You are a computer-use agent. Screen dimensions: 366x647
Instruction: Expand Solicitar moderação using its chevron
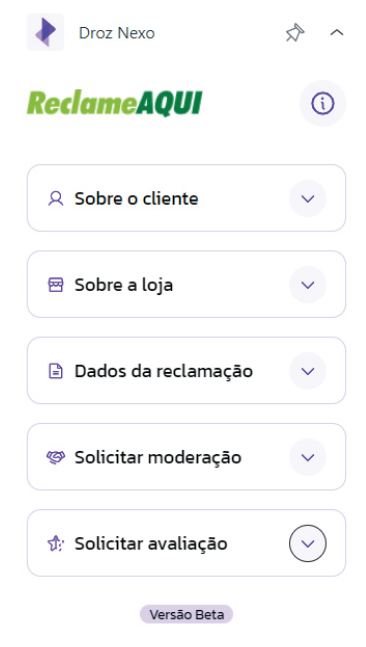tap(308, 457)
